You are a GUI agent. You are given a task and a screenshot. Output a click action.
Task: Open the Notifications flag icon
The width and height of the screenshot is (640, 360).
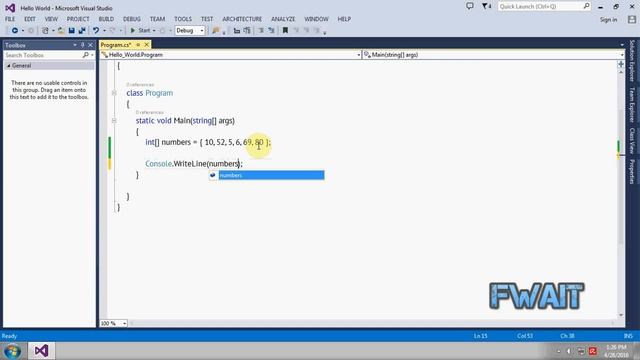[x=486, y=6]
